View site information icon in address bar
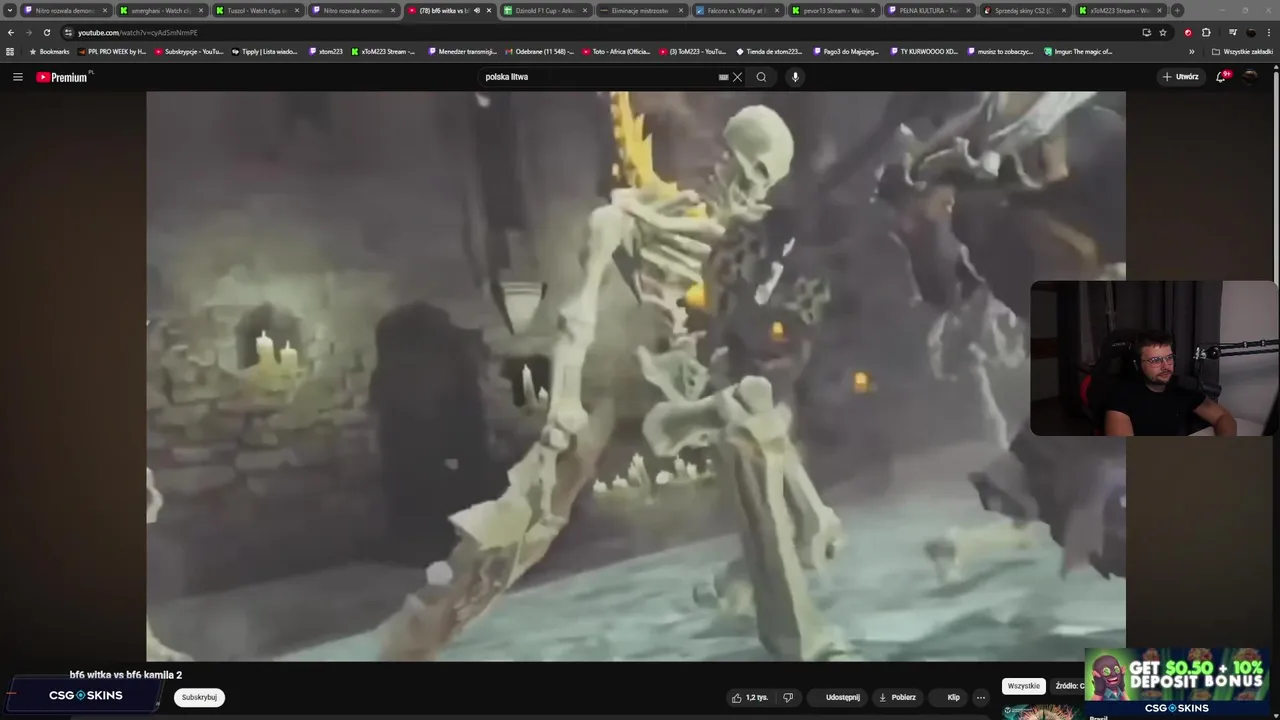 [68, 32]
